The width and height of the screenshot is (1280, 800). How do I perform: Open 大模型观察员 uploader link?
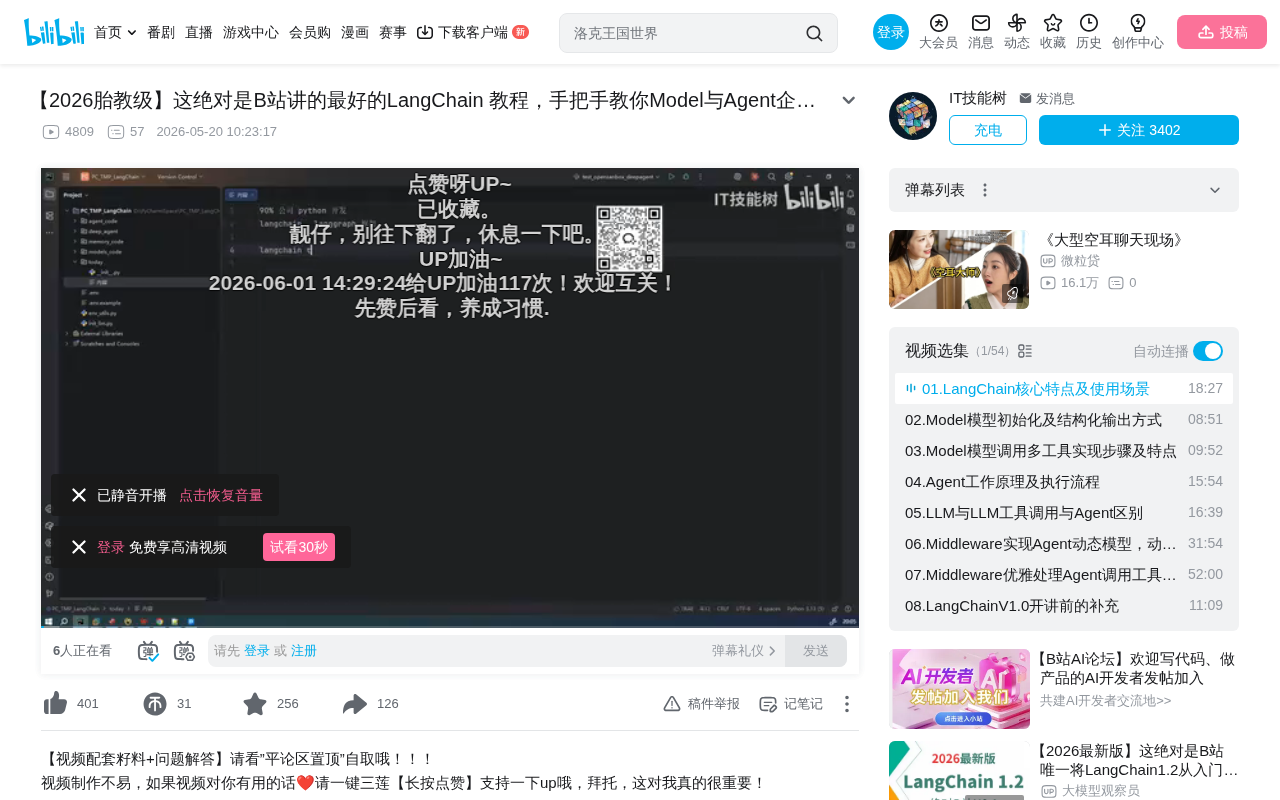coord(1100,791)
